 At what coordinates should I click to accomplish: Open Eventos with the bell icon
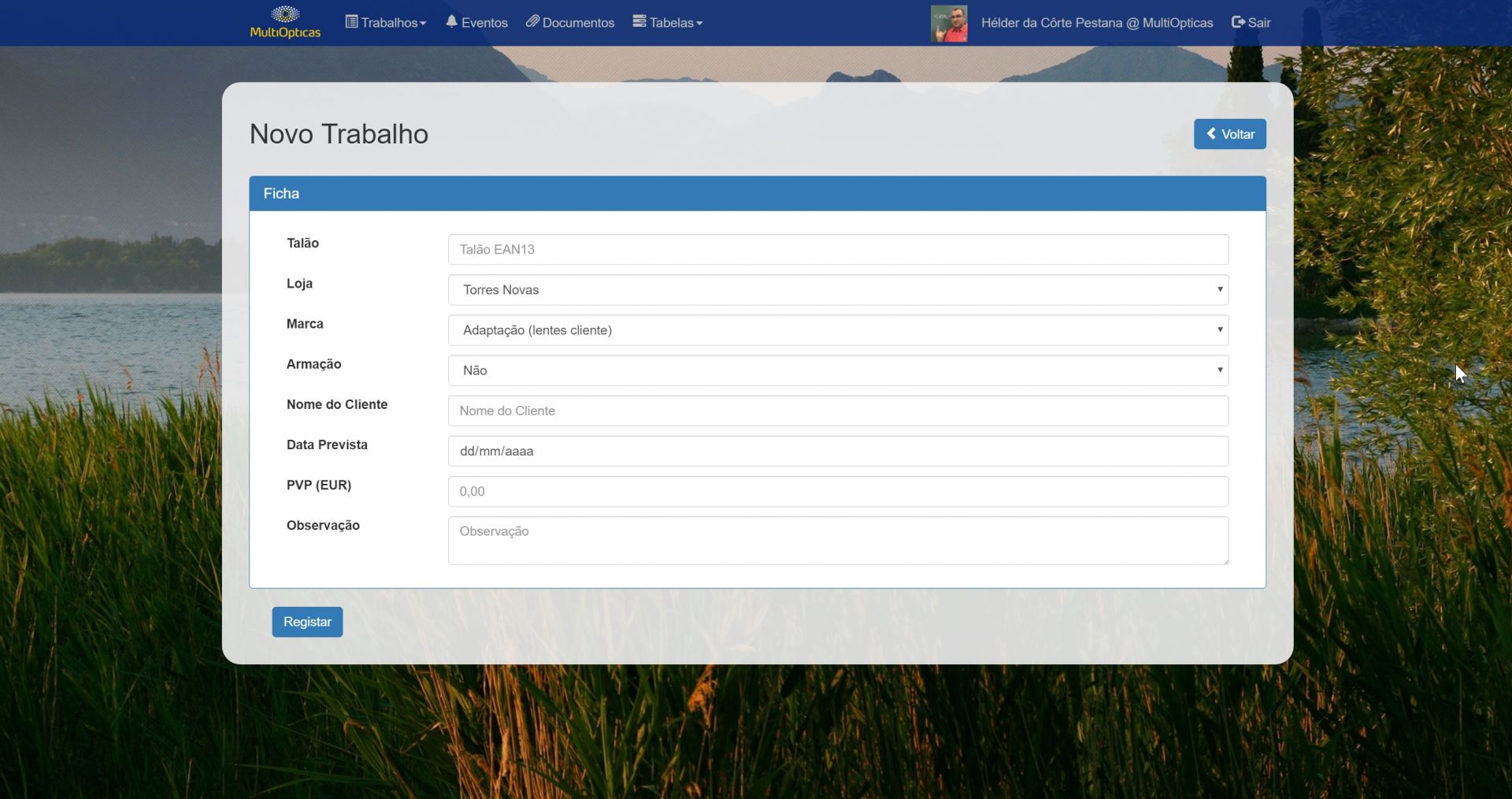pyautogui.click(x=476, y=23)
